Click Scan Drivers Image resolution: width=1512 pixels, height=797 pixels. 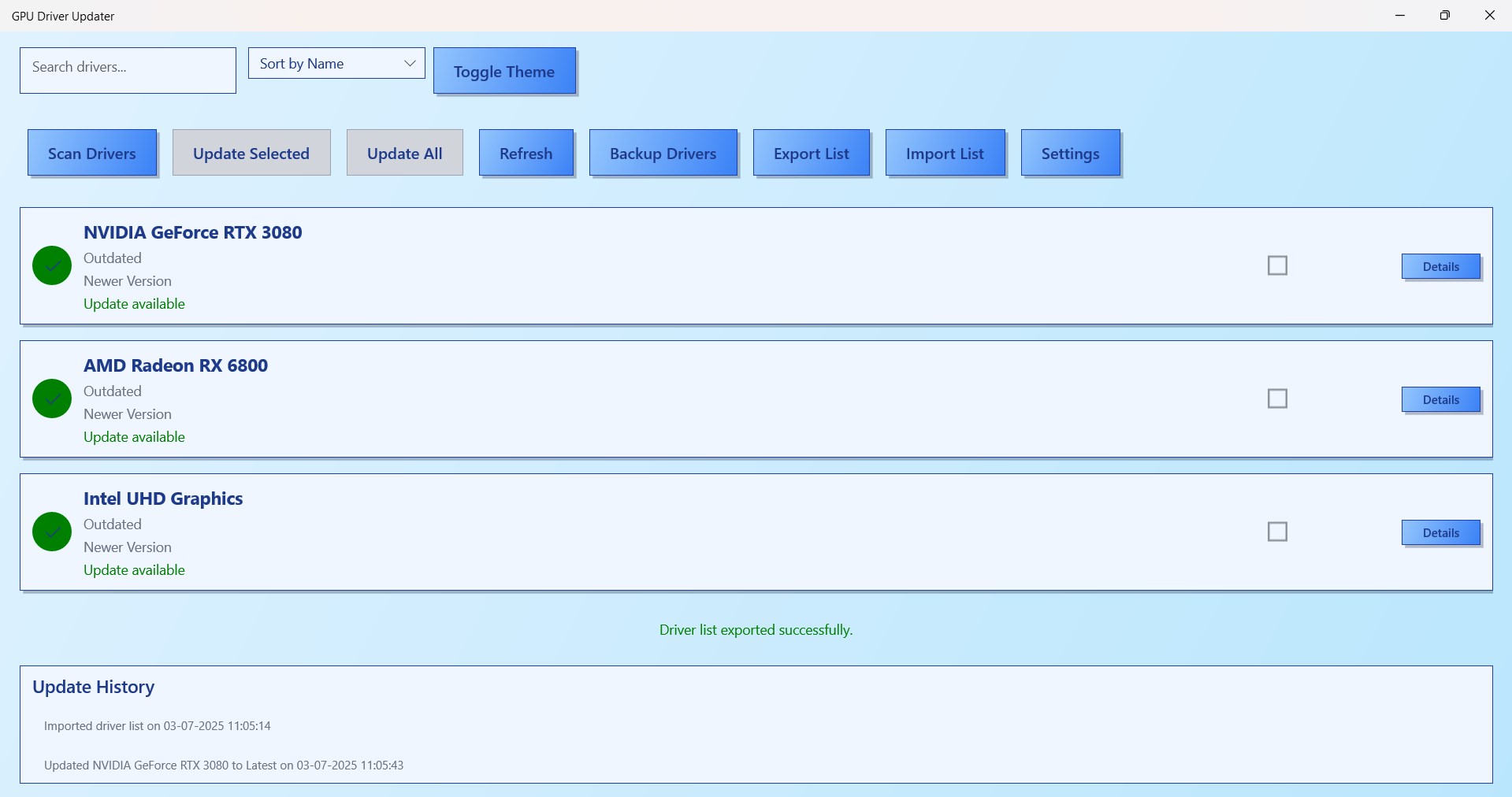[x=92, y=153]
